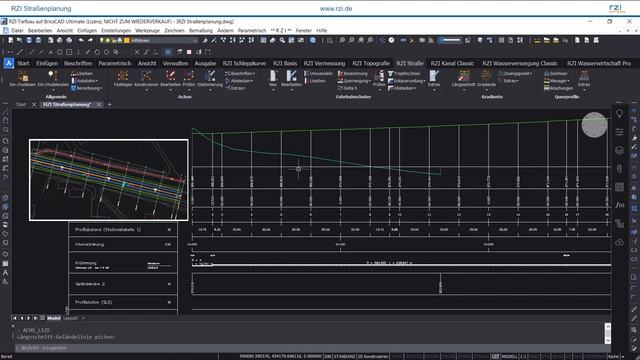The image size is (640, 360).
Task: Toggle the MODELL status bar field
Action: coord(509,356)
